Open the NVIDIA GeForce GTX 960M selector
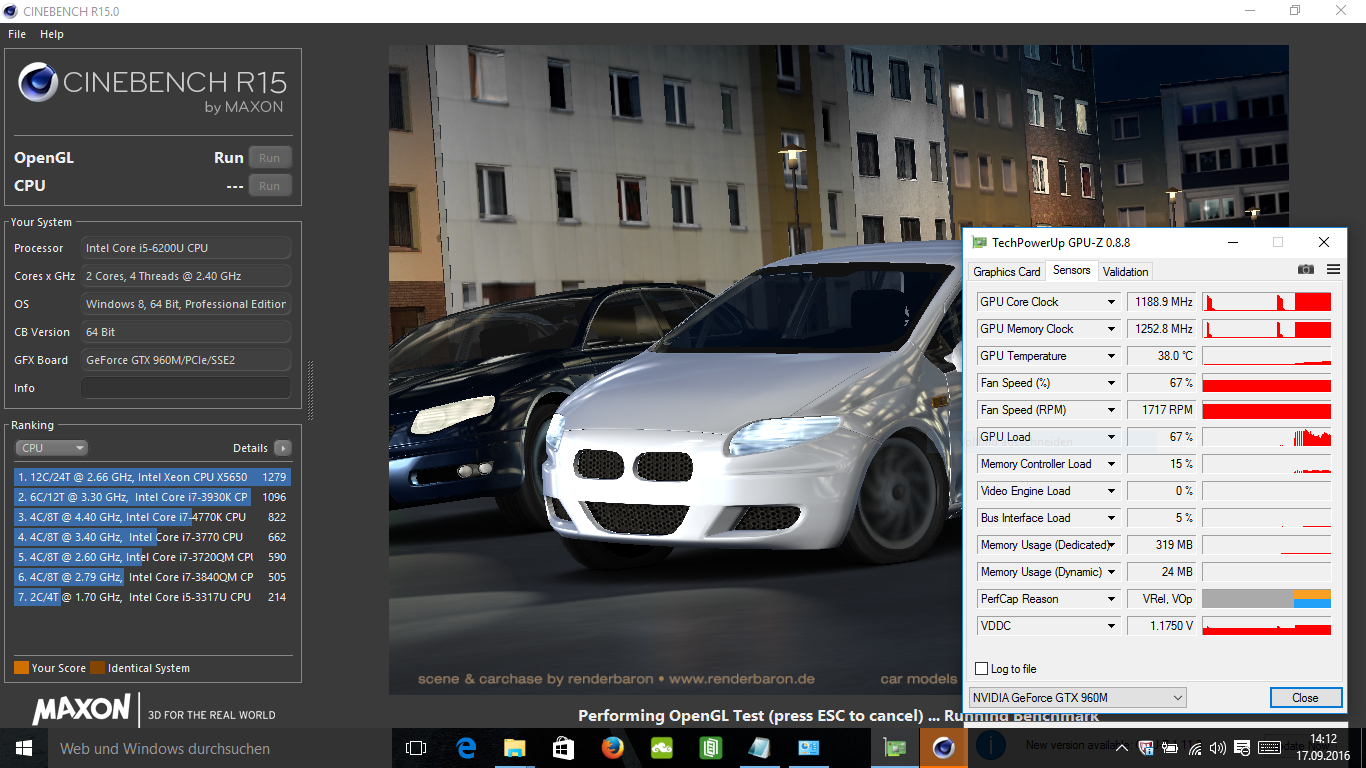Image resolution: width=1366 pixels, height=768 pixels. (x=1077, y=698)
